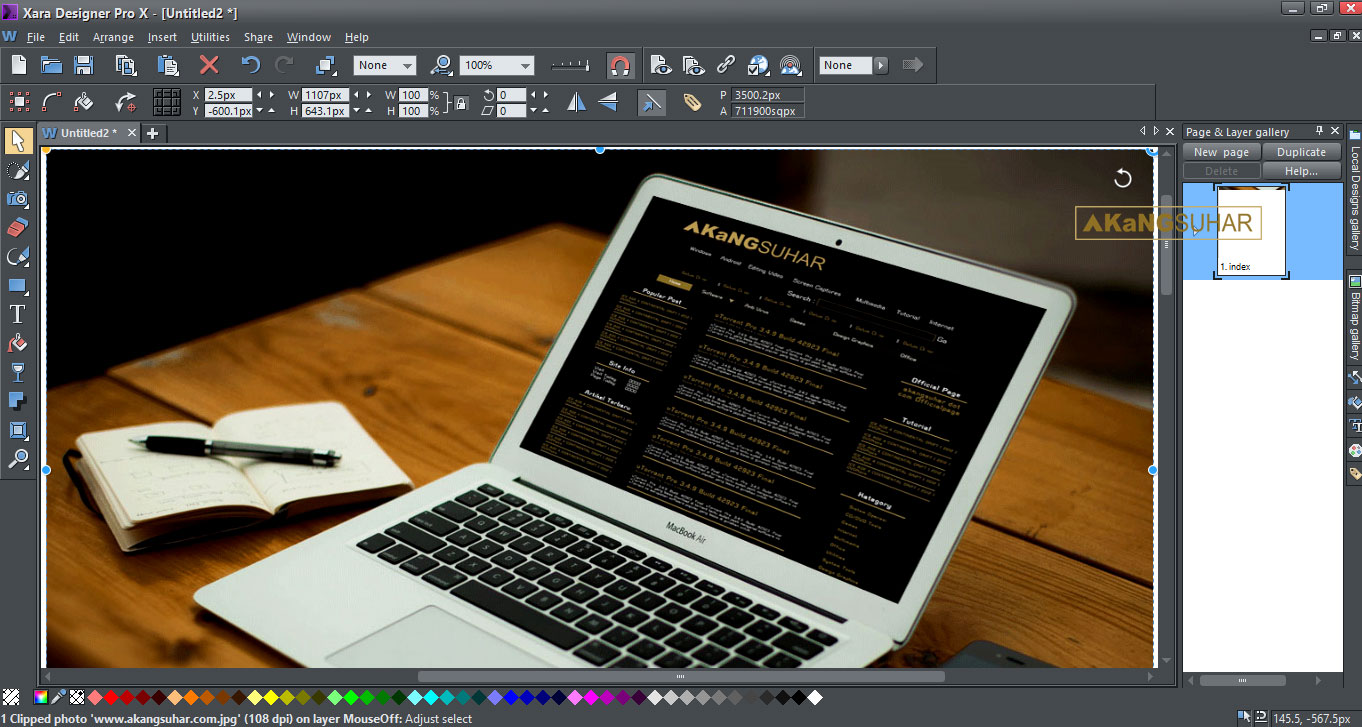Open the Insert menu
The height and width of the screenshot is (727, 1362).
[162, 37]
